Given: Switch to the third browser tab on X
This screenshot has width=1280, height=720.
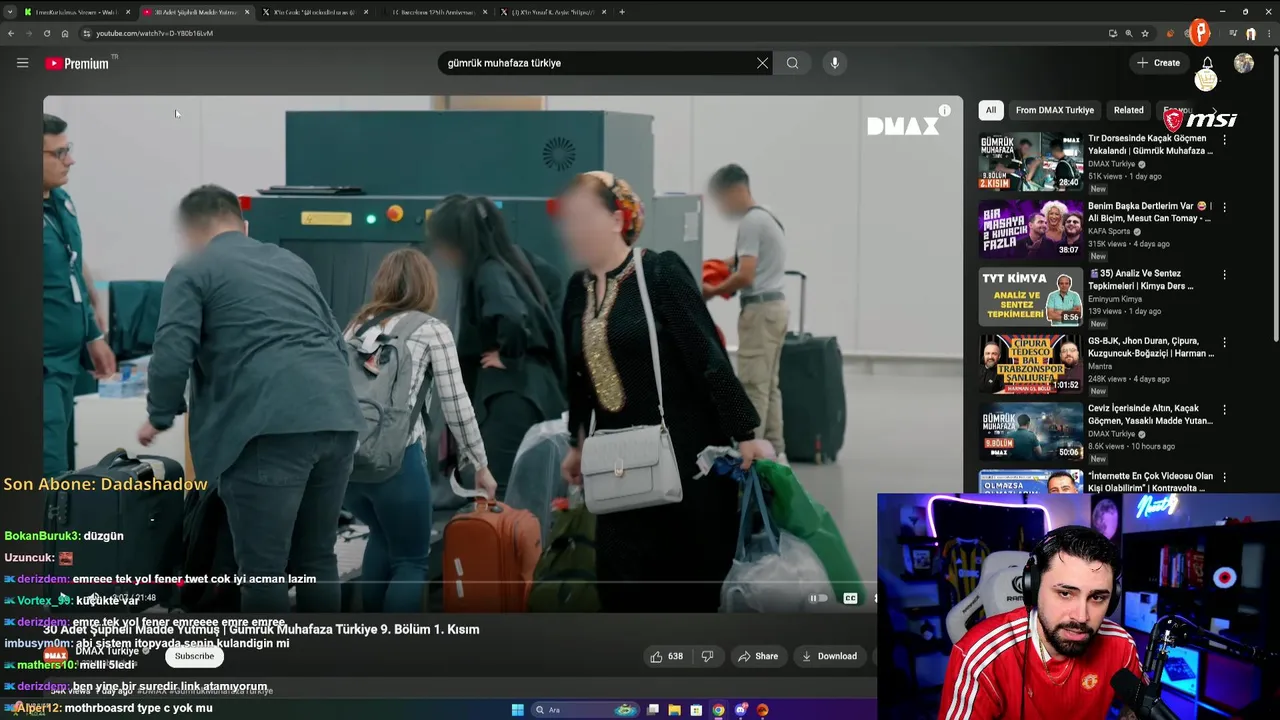Looking at the screenshot, I should [315, 12].
